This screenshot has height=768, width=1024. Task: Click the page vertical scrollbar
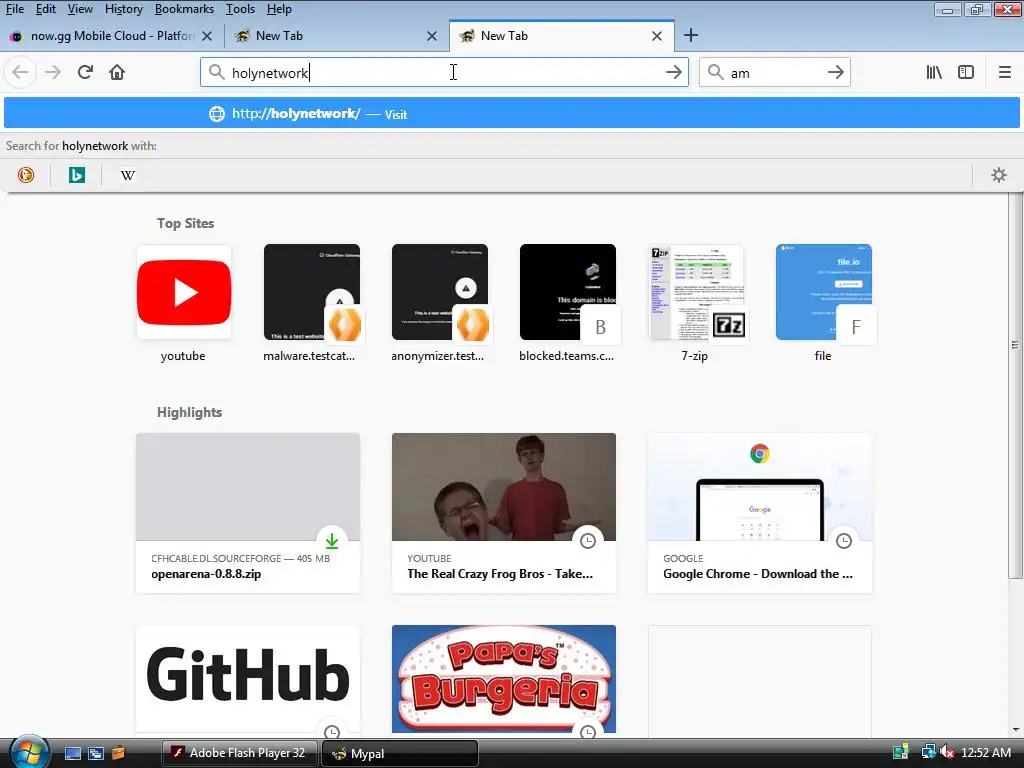[x=1015, y=385]
